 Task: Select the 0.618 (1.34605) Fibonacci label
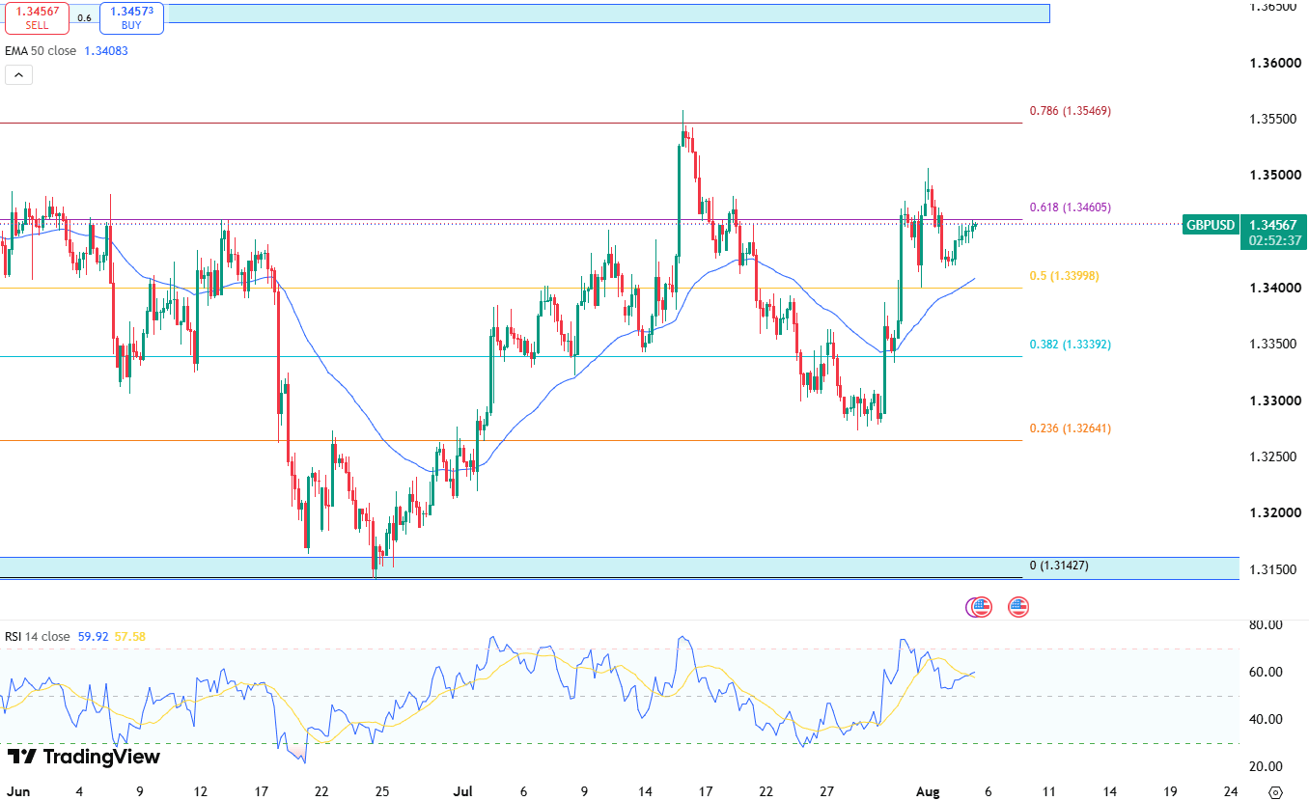pos(1070,207)
